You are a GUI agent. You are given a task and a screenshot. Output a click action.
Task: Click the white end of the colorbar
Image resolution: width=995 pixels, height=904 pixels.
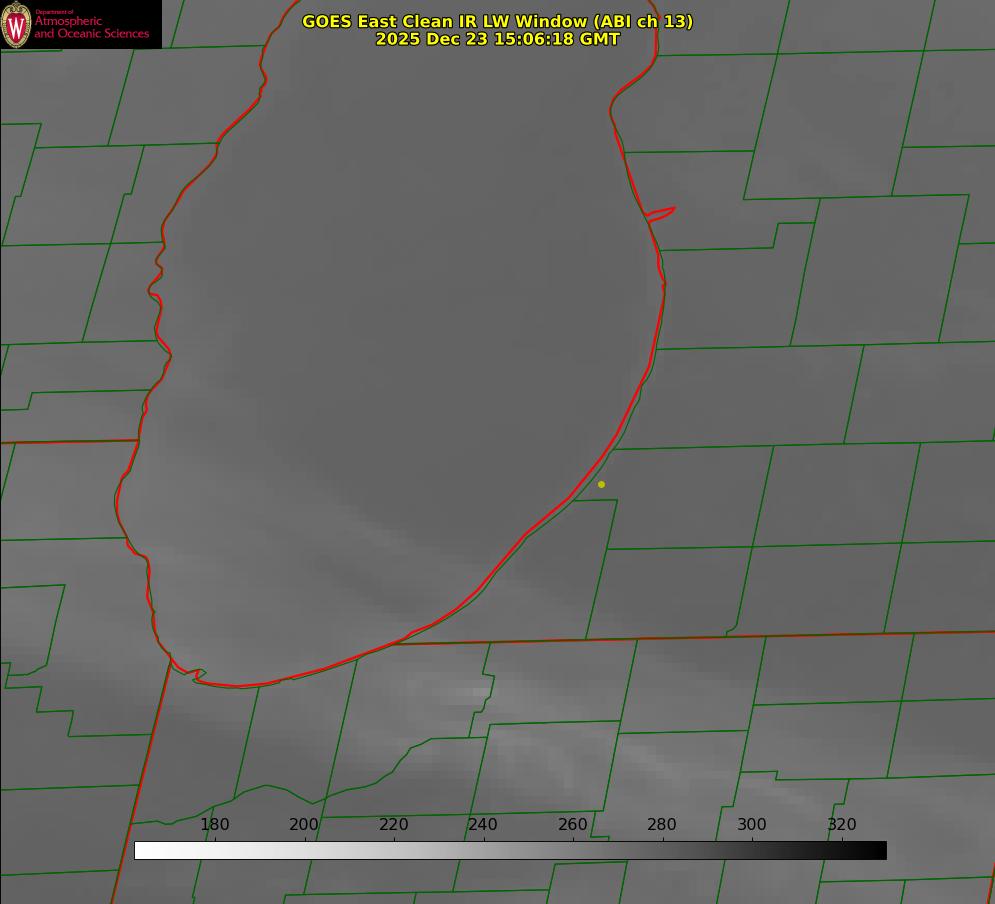click(x=141, y=851)
